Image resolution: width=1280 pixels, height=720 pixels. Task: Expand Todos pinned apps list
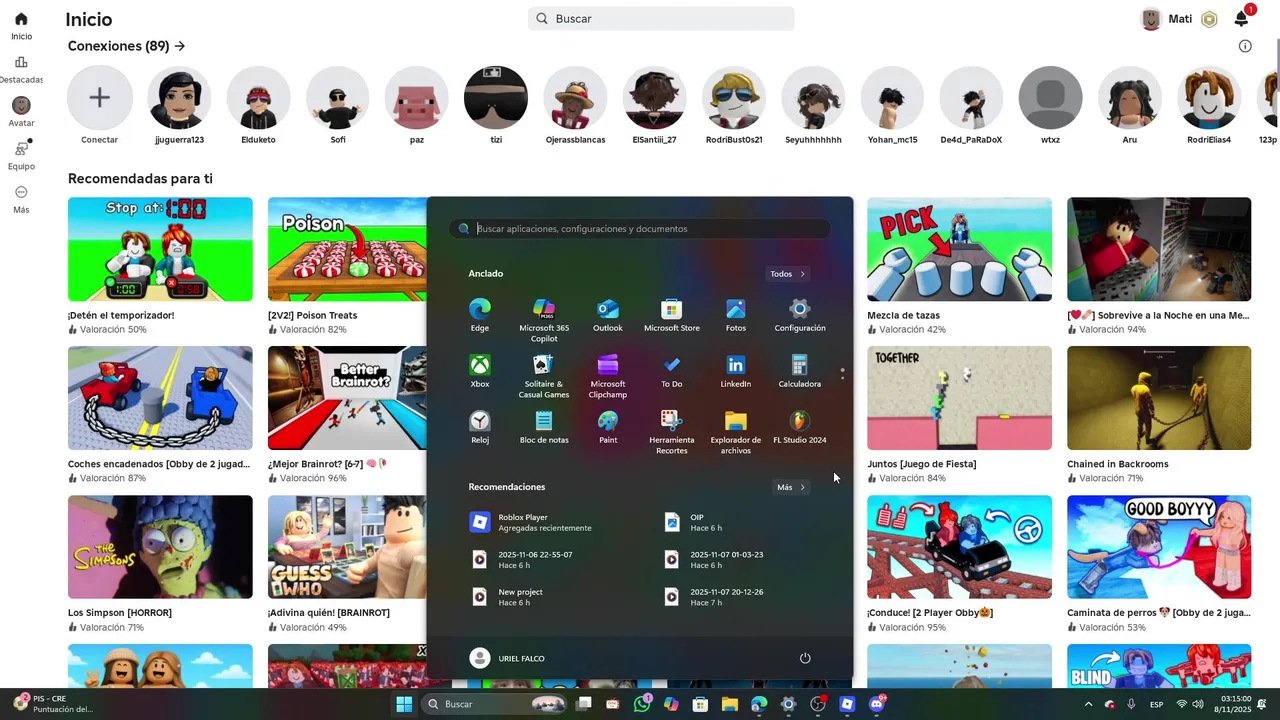tap(787, 274)
